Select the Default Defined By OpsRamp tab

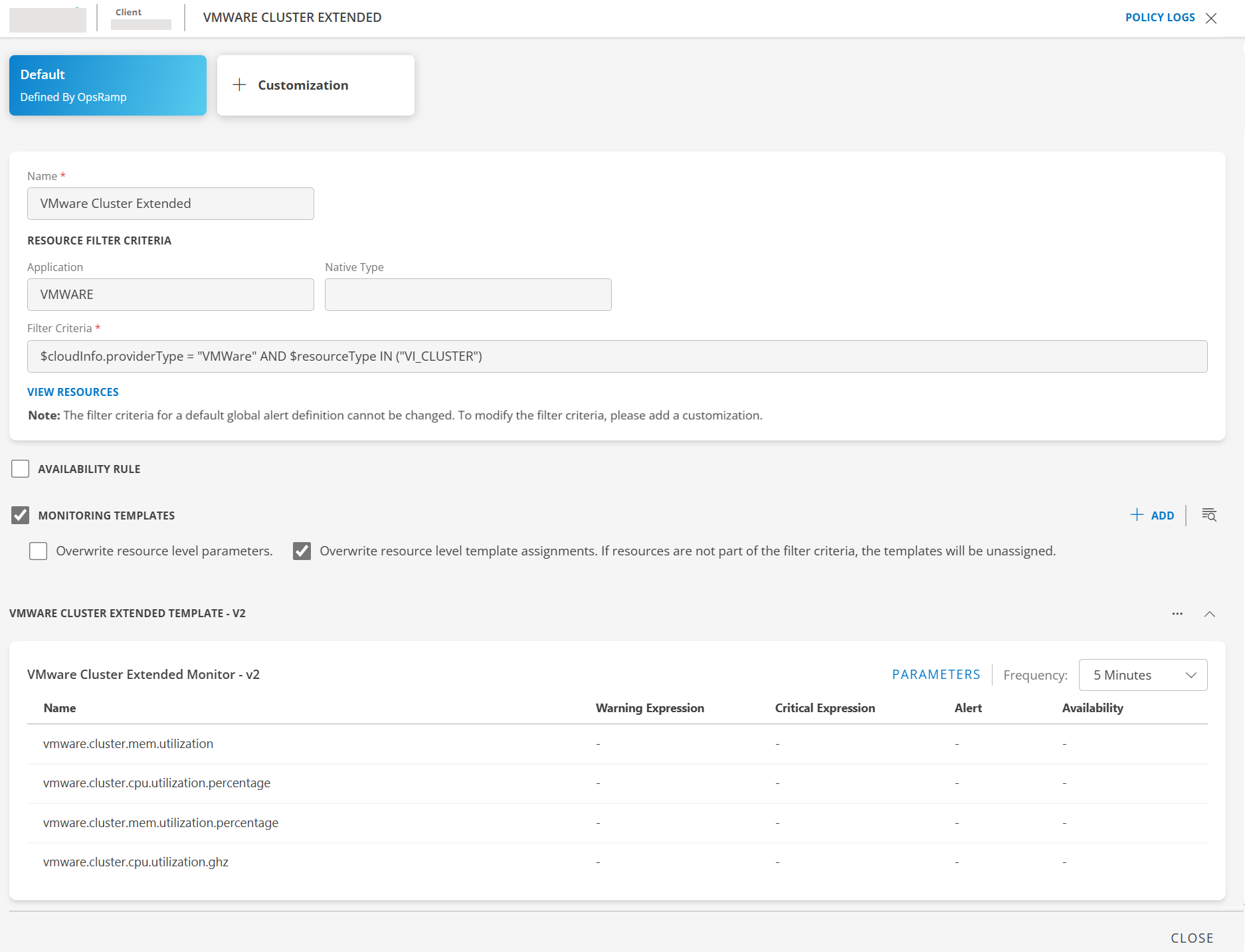[108, 85]
